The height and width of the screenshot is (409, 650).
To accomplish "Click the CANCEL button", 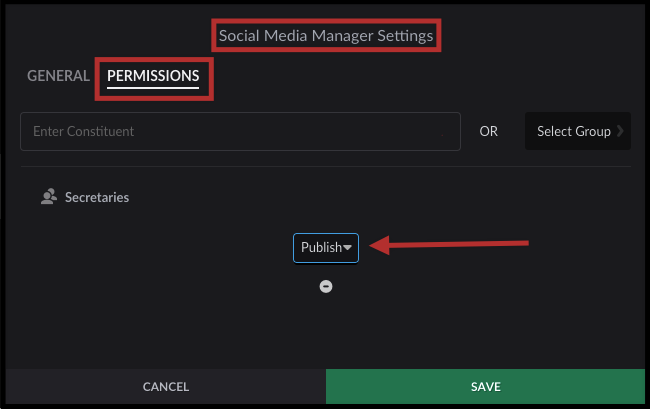I will pyautogui.click(x=166, y=387).
